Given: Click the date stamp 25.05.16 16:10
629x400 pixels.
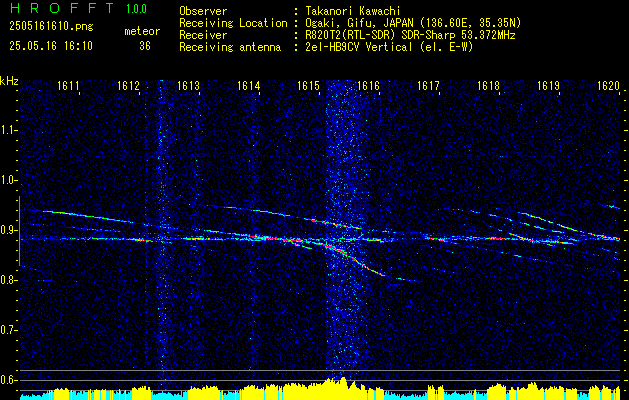Looking at the screenshot, I should click(51, 46).
